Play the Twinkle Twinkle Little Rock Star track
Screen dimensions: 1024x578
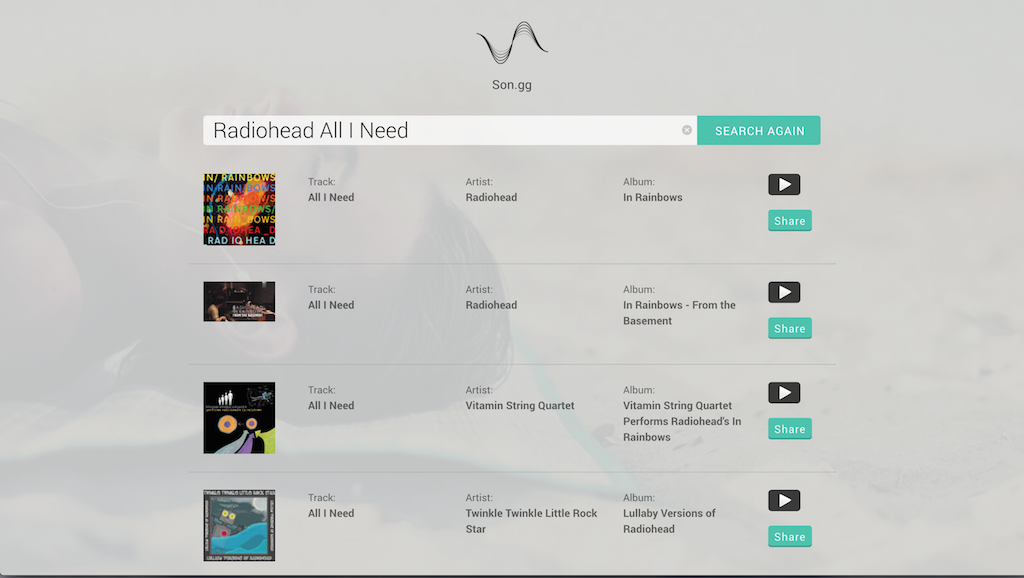[784, 500]
